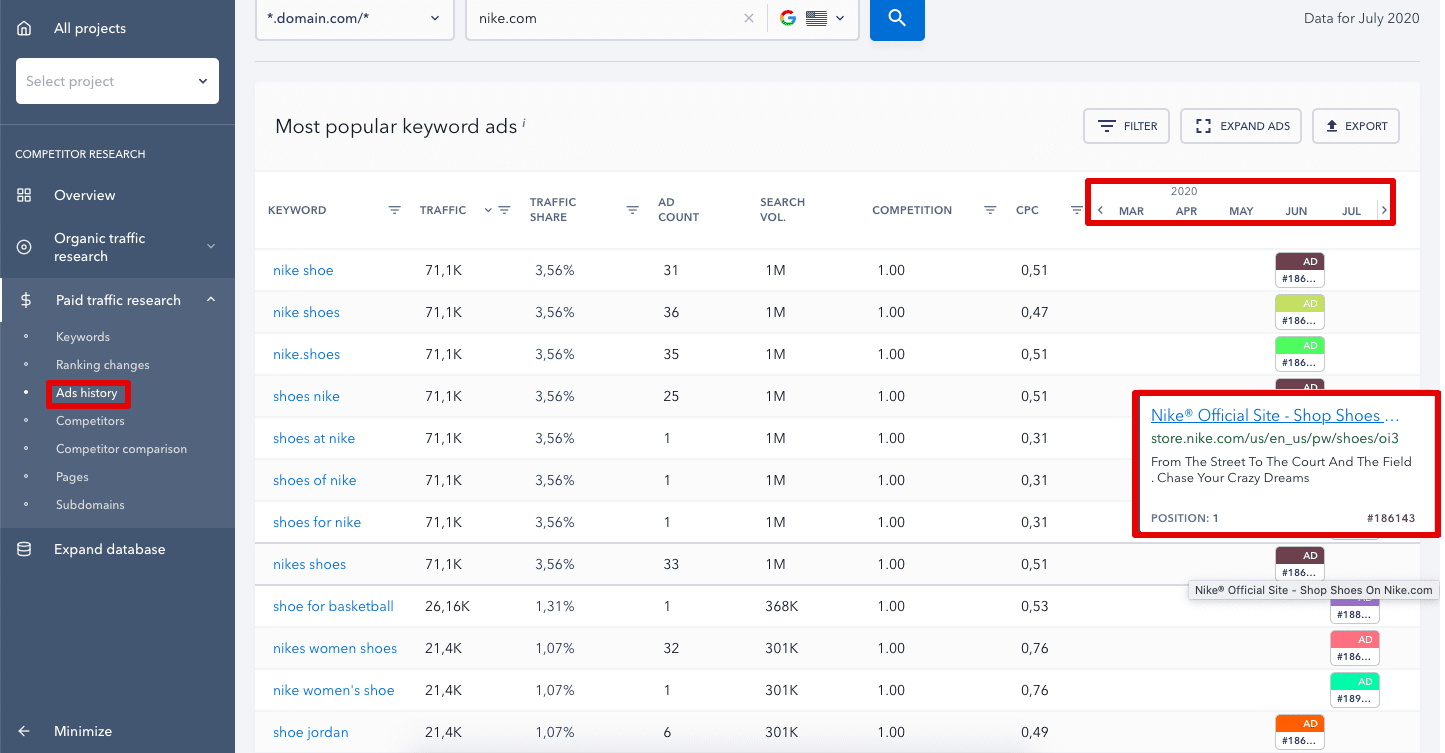Open keyword link shoes of nike

pos(314,480)
